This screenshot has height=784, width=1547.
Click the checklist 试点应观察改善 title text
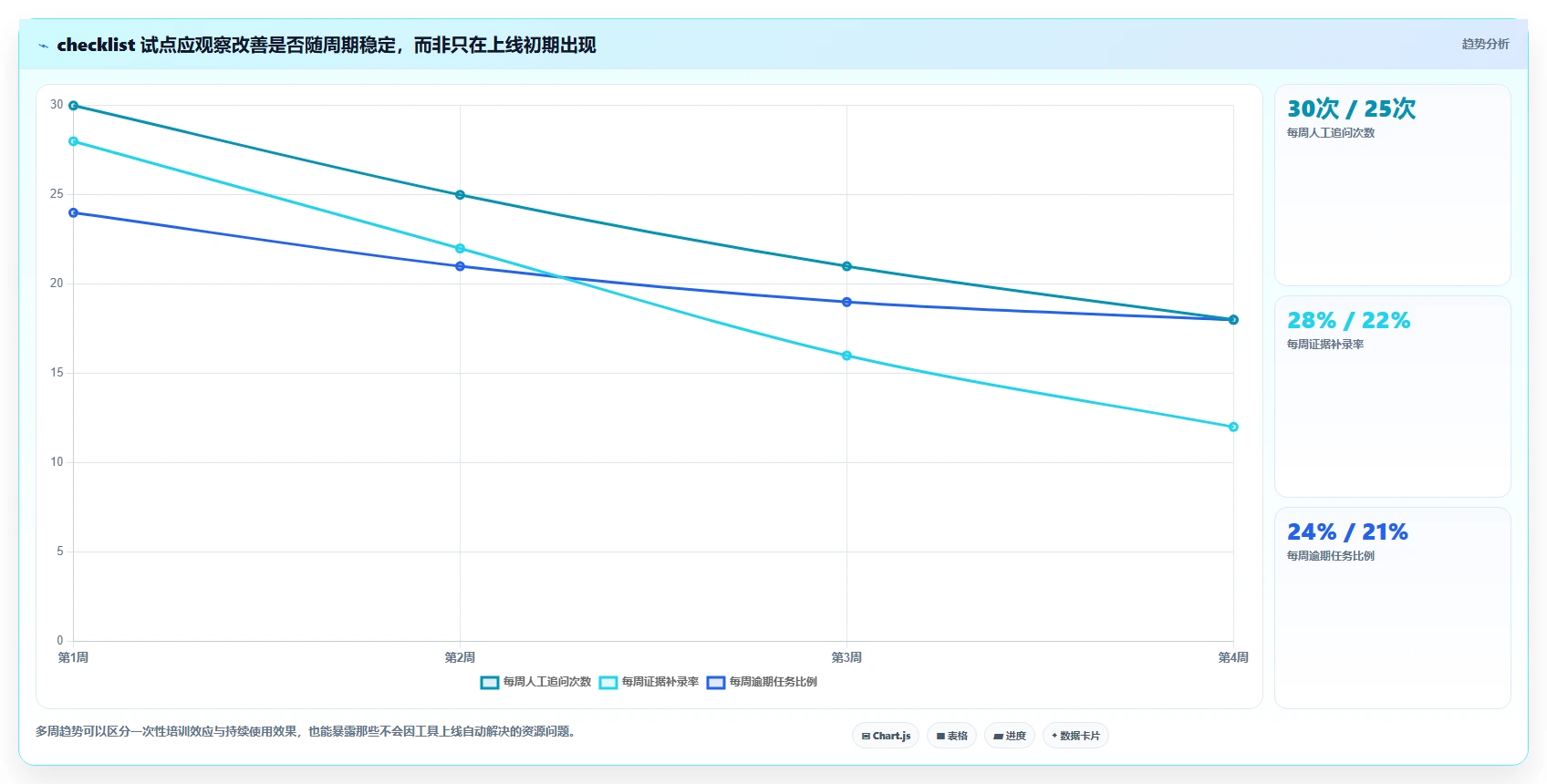point(327,45)
